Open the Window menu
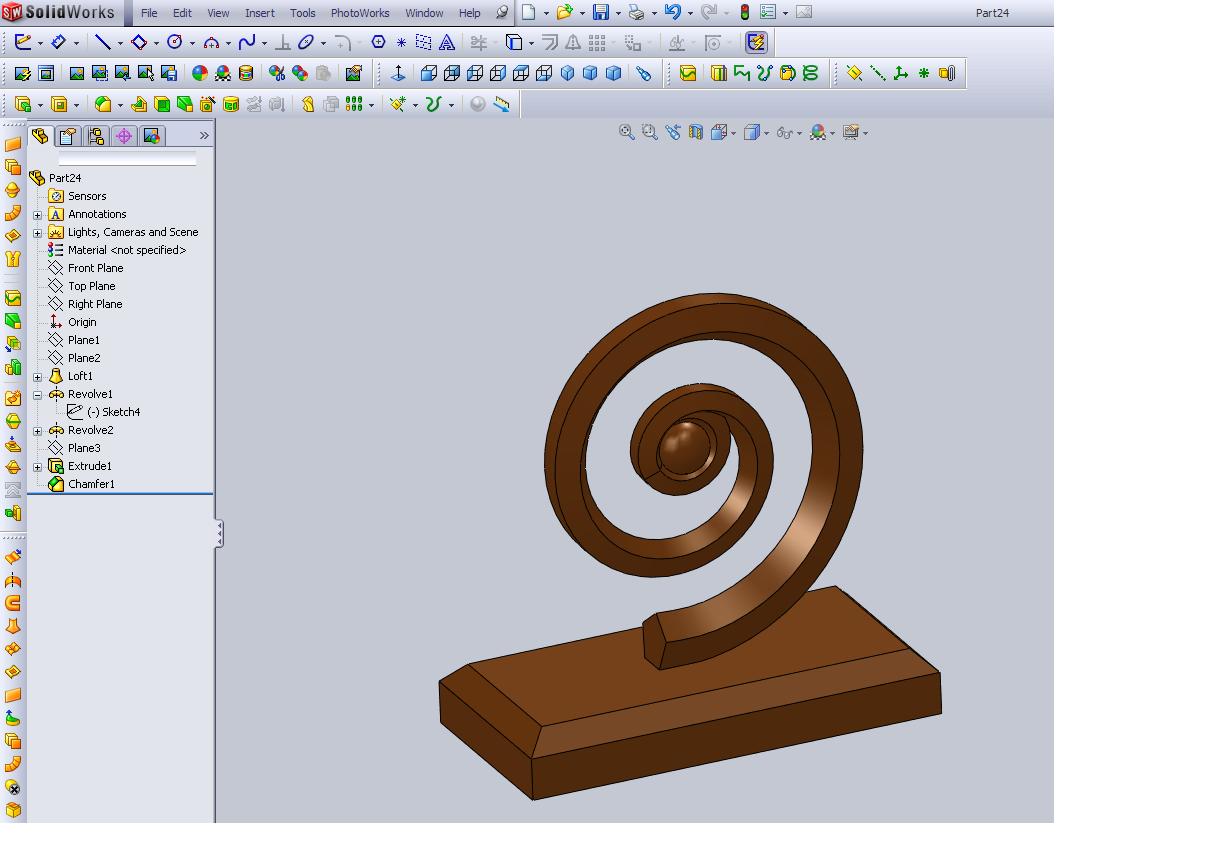Image resolution: width=1215 pixels, height=868 pixels. tap(424, 13)
